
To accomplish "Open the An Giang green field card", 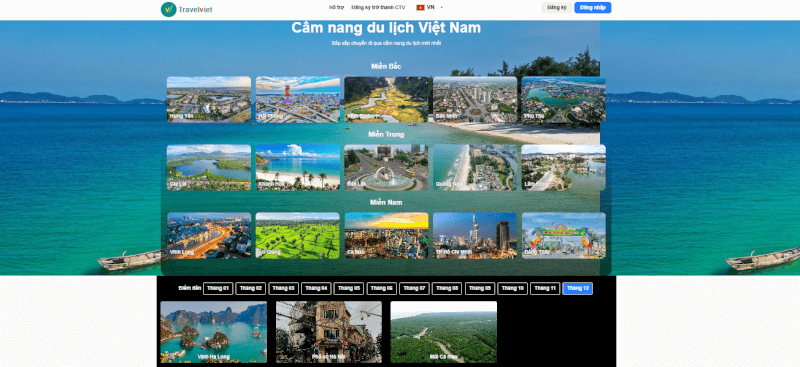I will [297, 235].
